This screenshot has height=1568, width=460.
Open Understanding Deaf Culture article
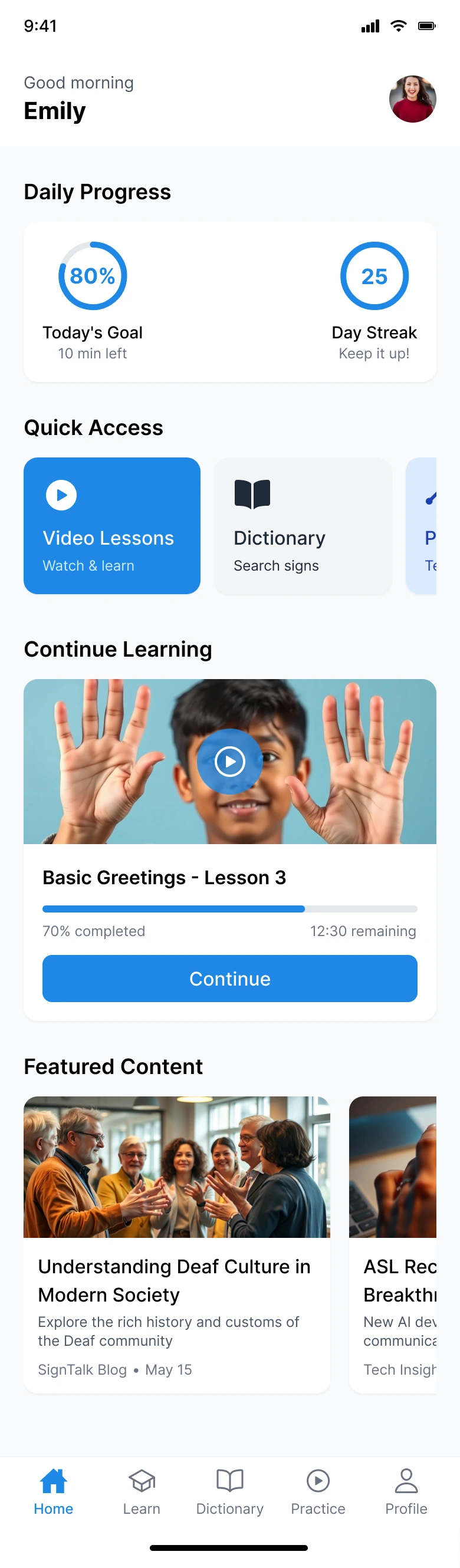pos(177,1244)
